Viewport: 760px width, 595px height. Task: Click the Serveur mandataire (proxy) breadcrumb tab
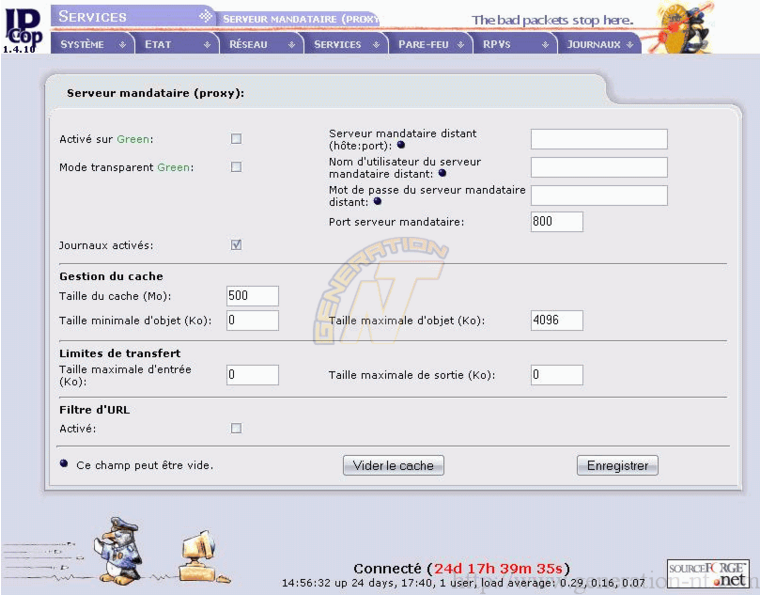[300, 19]
